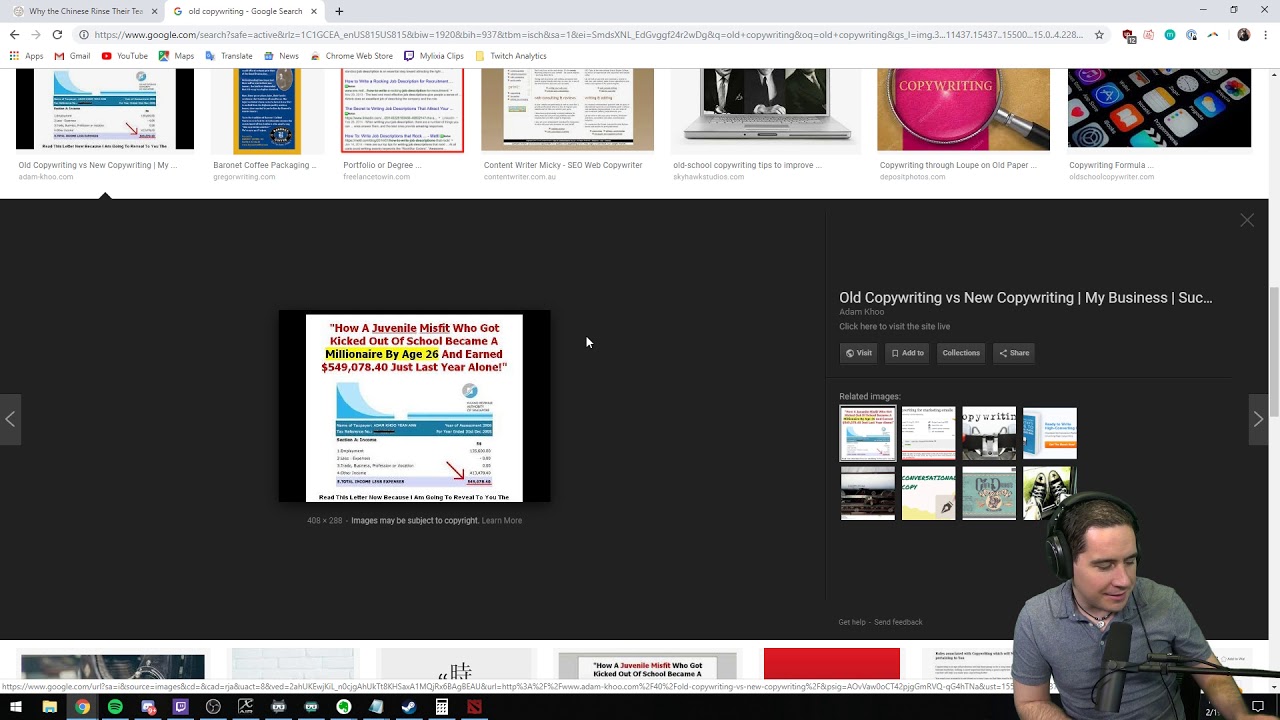This screenshot has height=720, width=1280.
Task: Open the Windows Start menu
Action: 16,707
